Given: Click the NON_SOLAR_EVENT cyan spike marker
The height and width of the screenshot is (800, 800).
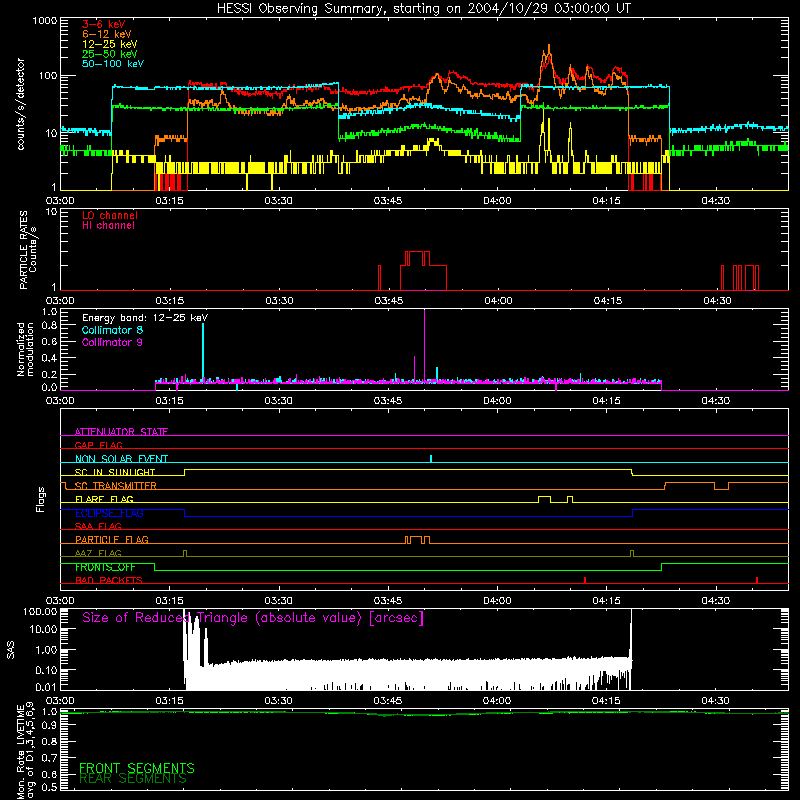Looking at the screenshot, I should [431, 458].
